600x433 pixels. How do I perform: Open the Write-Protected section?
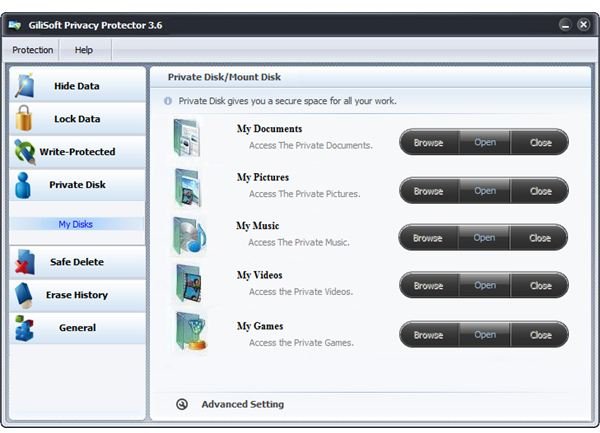click(77, 151)
